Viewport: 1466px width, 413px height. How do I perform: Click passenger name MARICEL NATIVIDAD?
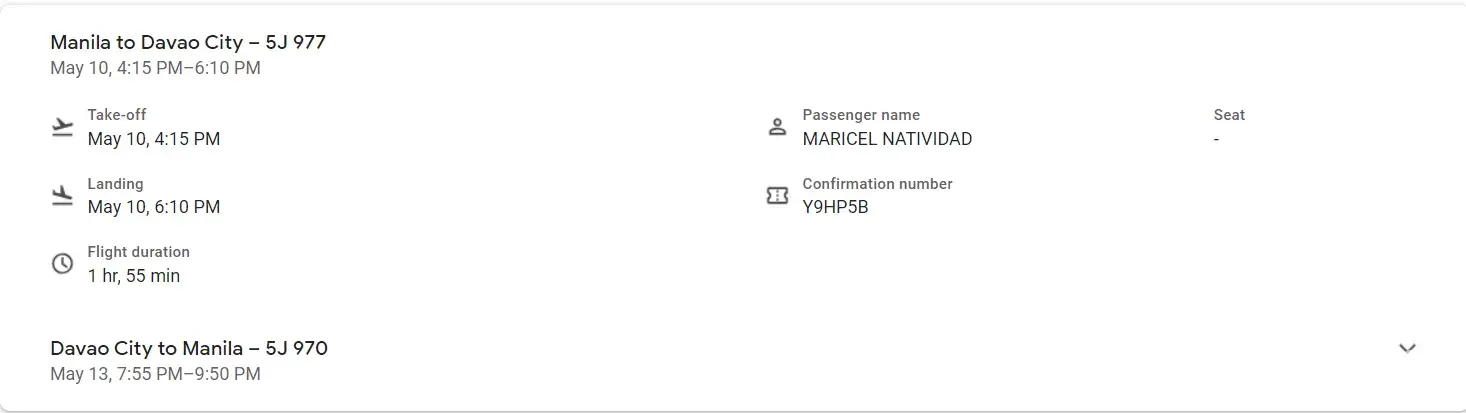tap(887, 139)
